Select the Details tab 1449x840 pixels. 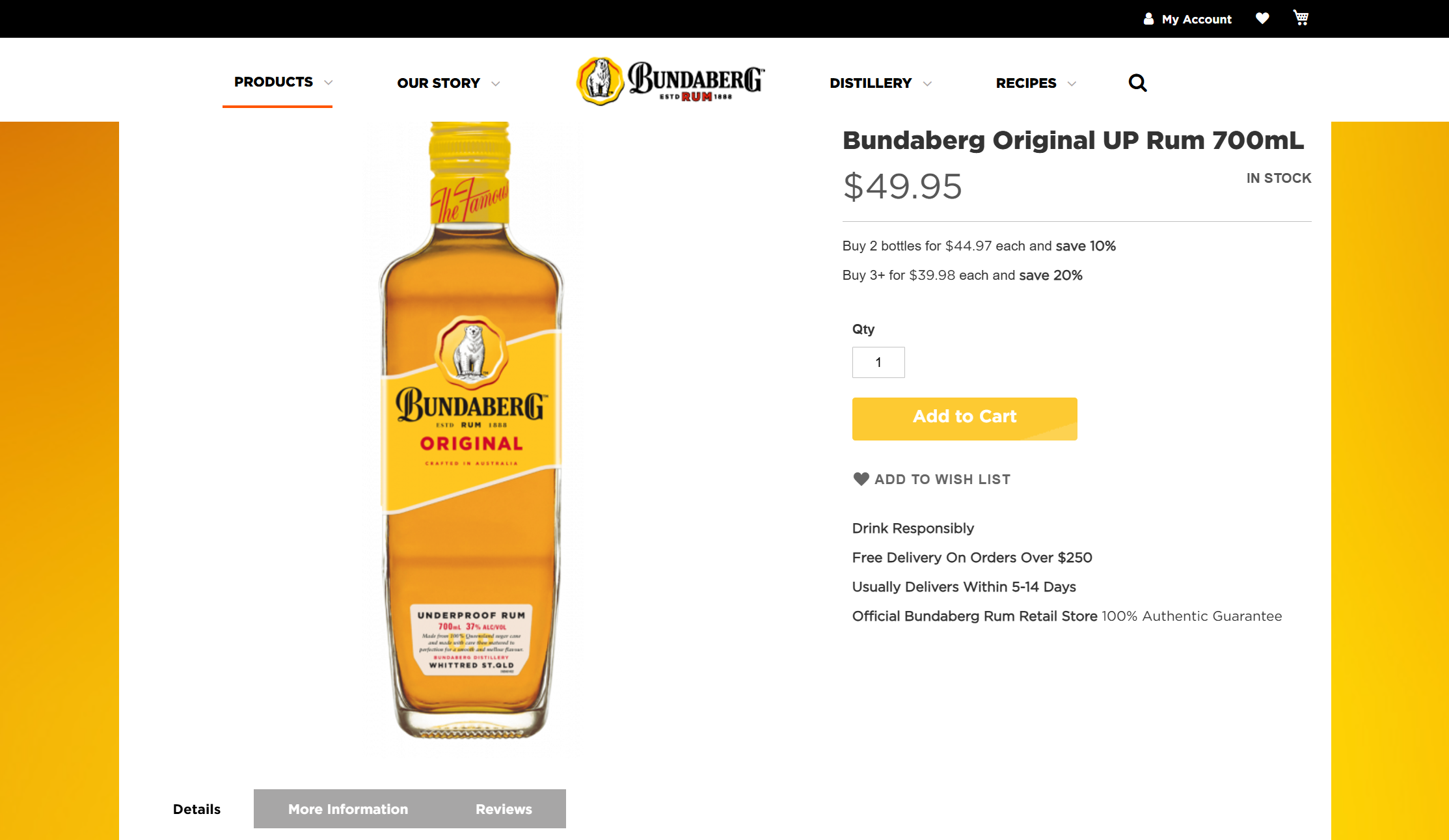point(196,809)
